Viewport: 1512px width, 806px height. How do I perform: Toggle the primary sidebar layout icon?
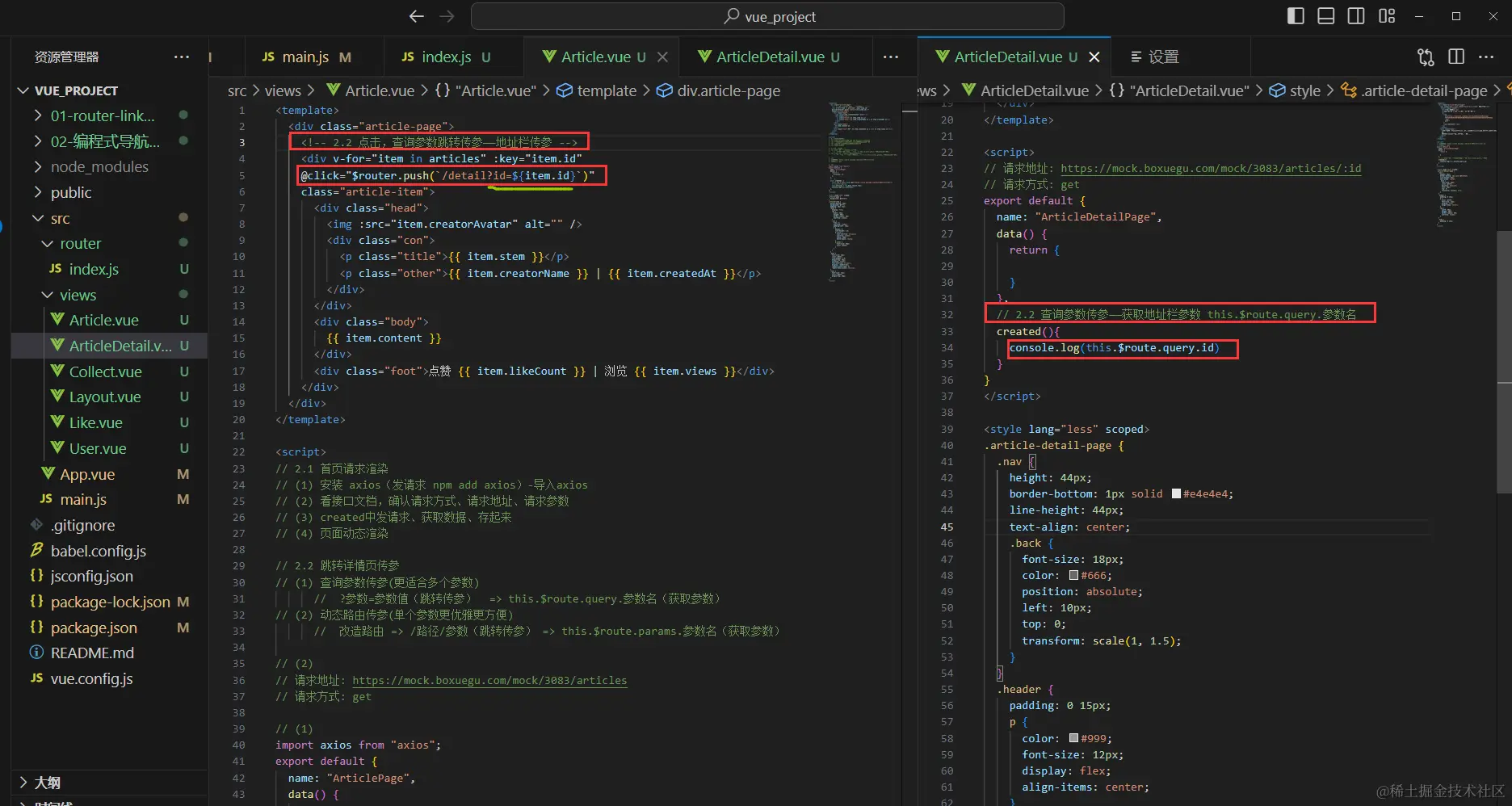(x=1296, y=16)
